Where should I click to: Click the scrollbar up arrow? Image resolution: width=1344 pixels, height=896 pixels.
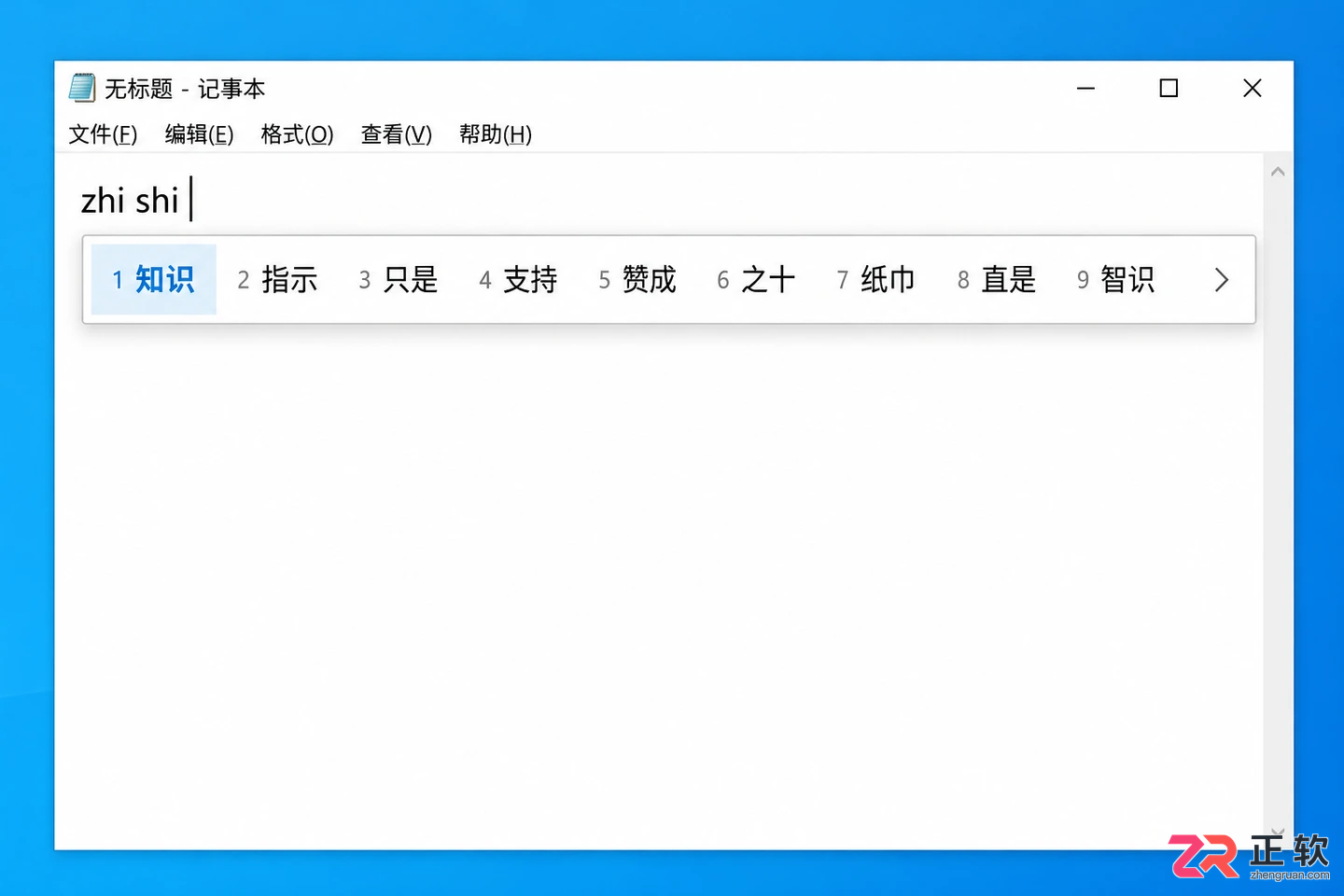pos(1278,172)
